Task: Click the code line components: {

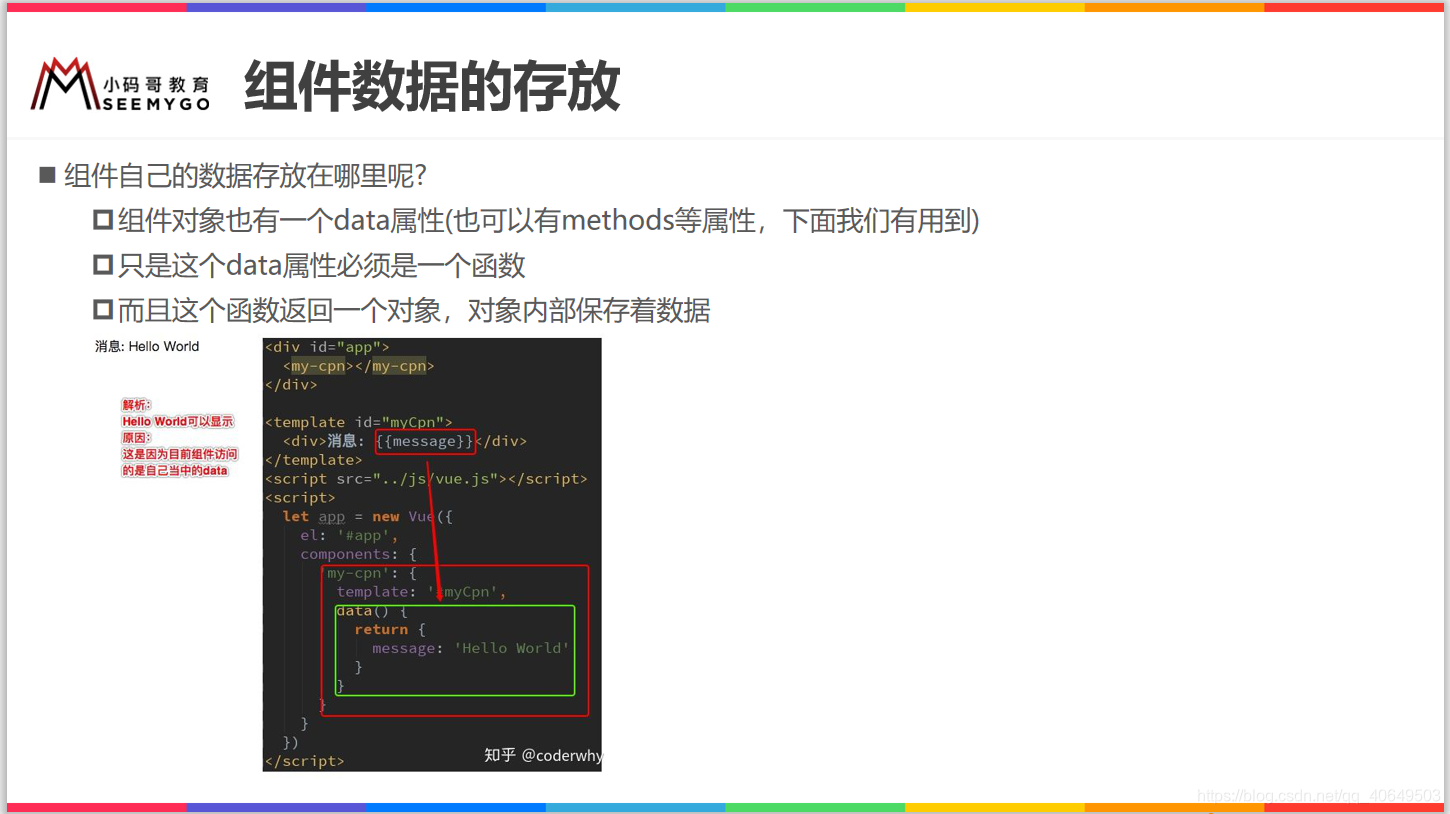Action: pos(358,554)
